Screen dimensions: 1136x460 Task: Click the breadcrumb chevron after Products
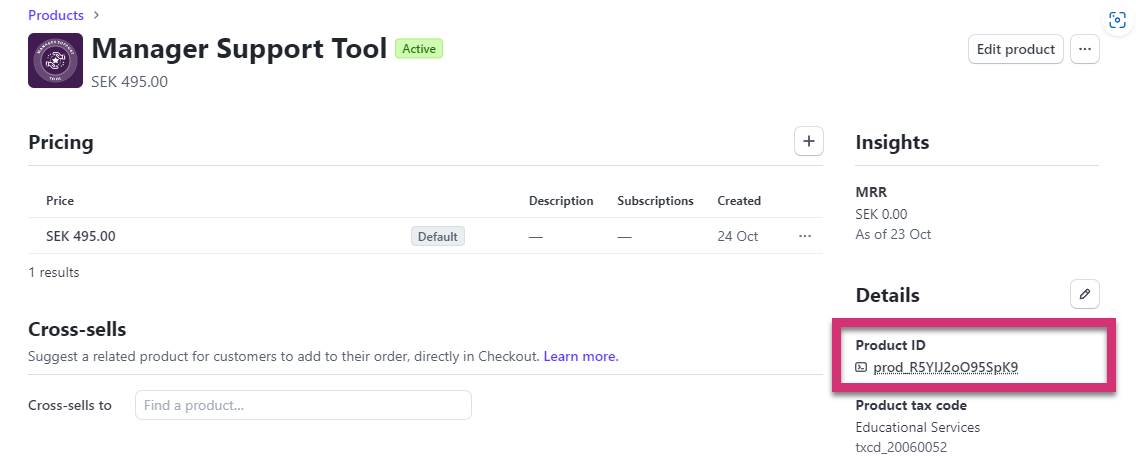point(96,15)
